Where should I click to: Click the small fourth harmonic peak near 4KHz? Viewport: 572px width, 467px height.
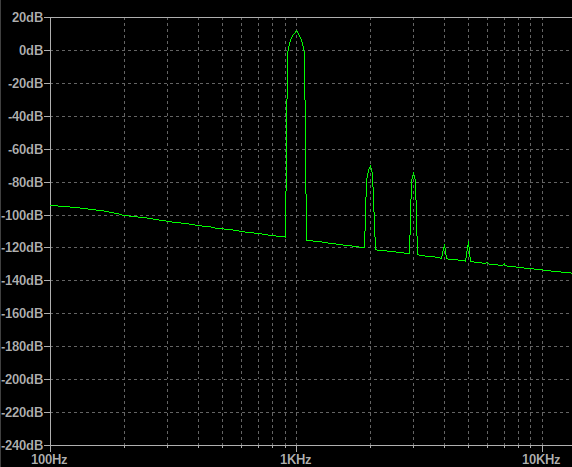(x=444, y=246)
